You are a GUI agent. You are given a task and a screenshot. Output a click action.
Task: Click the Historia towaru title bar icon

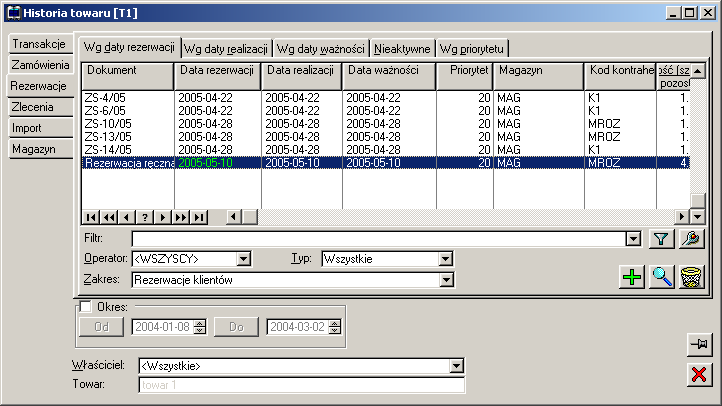14,13
